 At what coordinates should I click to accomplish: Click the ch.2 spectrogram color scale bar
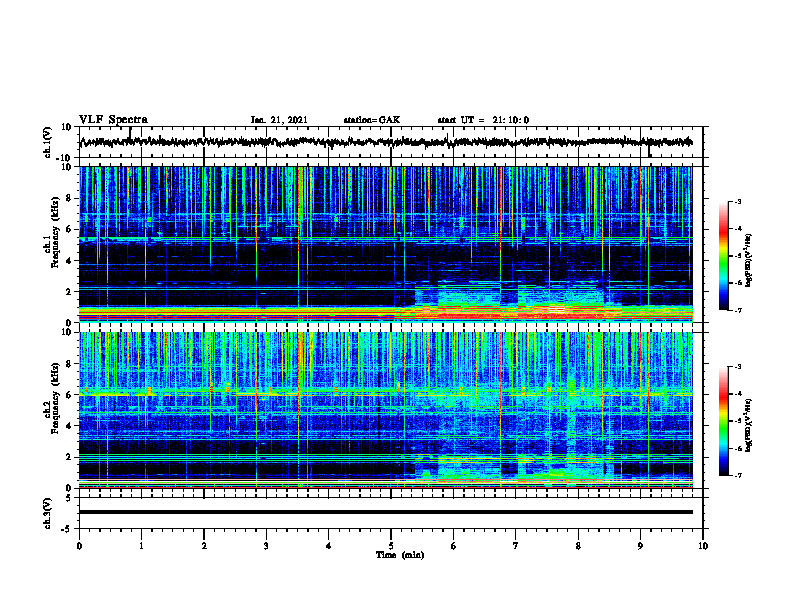[x=724, y=421]
